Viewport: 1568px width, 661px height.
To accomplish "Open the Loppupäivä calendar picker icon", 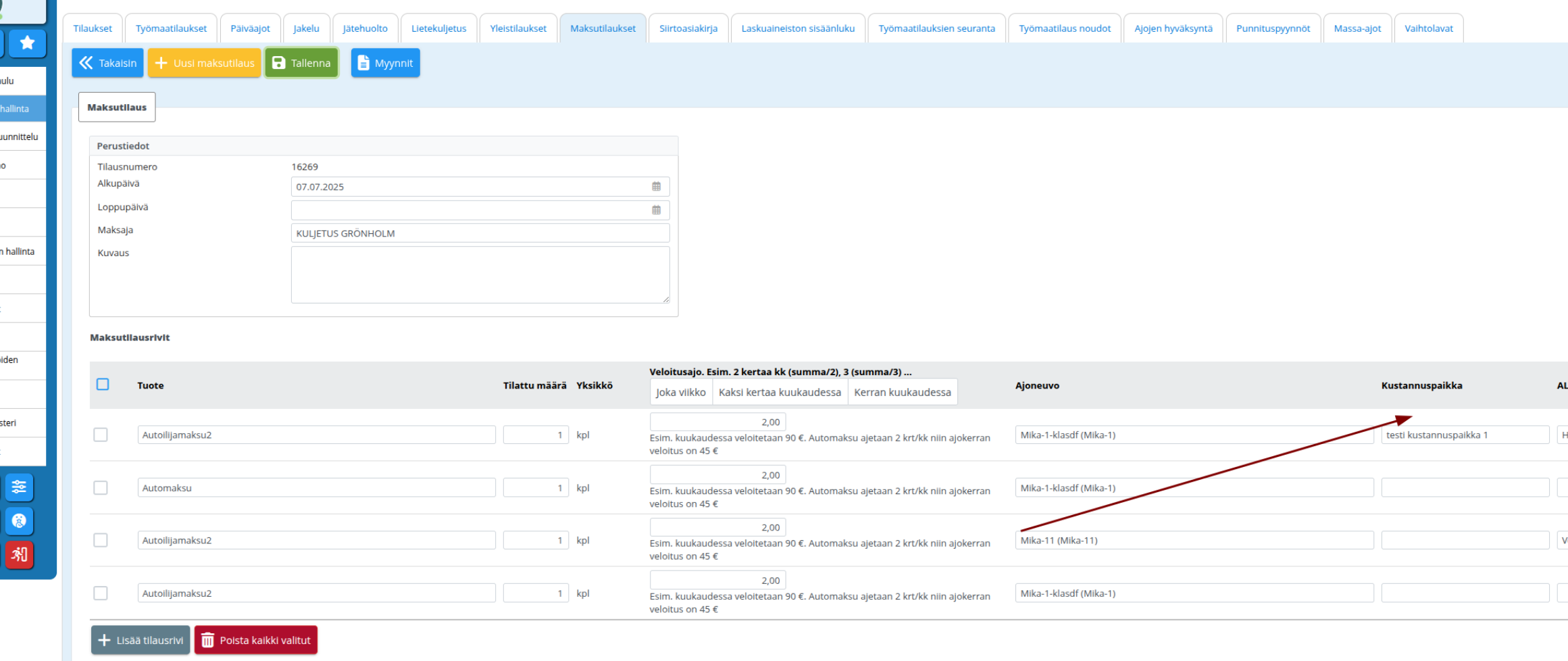I will (x=656, y=210).
